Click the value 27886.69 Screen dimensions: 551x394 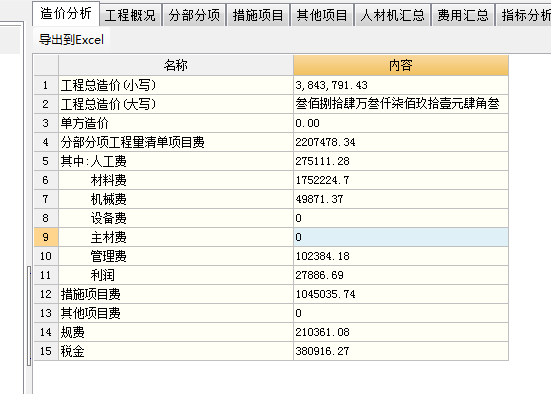coord(401,275)
